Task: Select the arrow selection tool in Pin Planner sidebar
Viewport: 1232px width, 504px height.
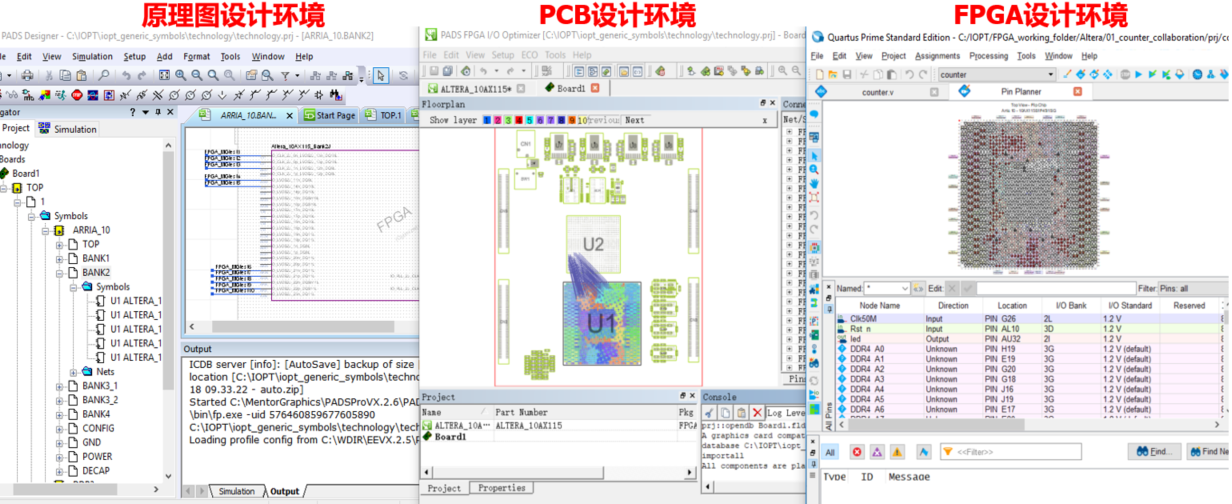Action: [814, 156]
